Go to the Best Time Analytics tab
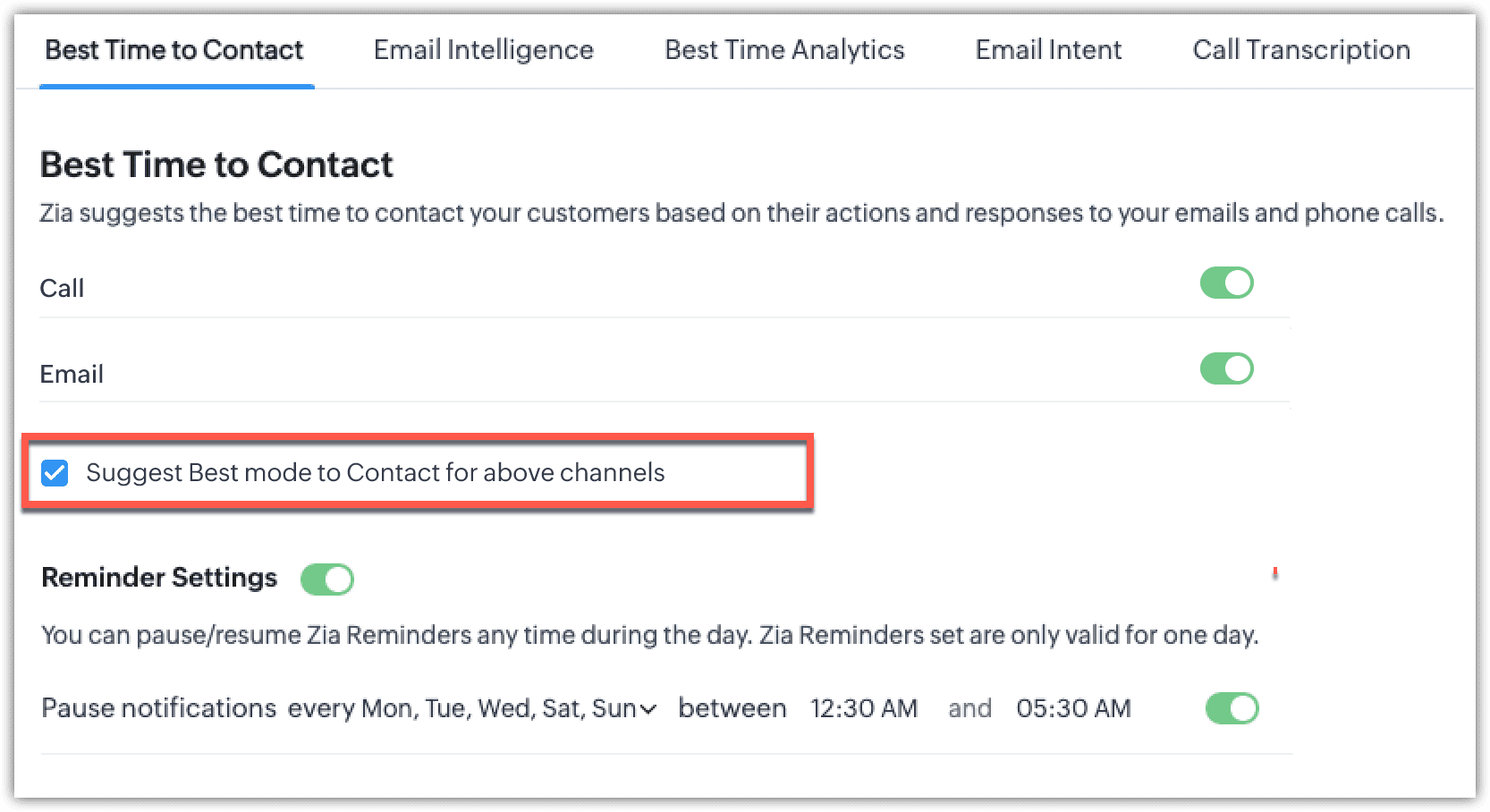The image size is (1490, 812). click(784, 50)
